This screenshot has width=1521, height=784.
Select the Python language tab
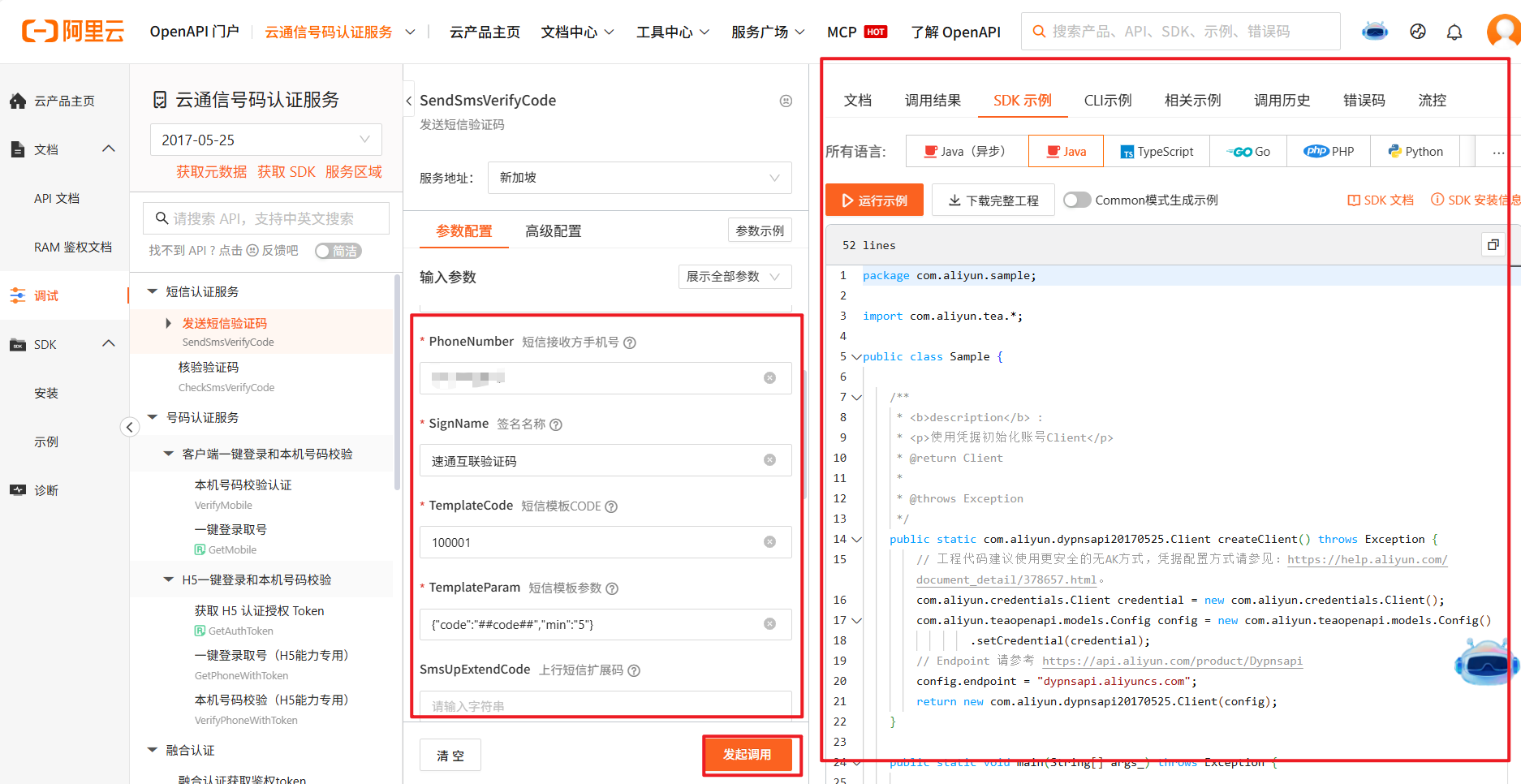pos(1415,152)
